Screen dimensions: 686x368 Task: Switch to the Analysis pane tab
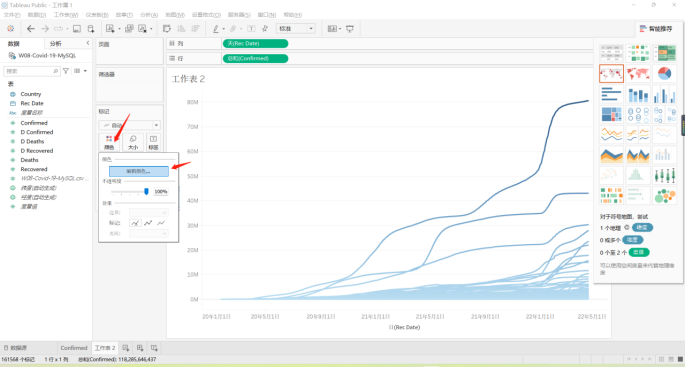point(56,44)
